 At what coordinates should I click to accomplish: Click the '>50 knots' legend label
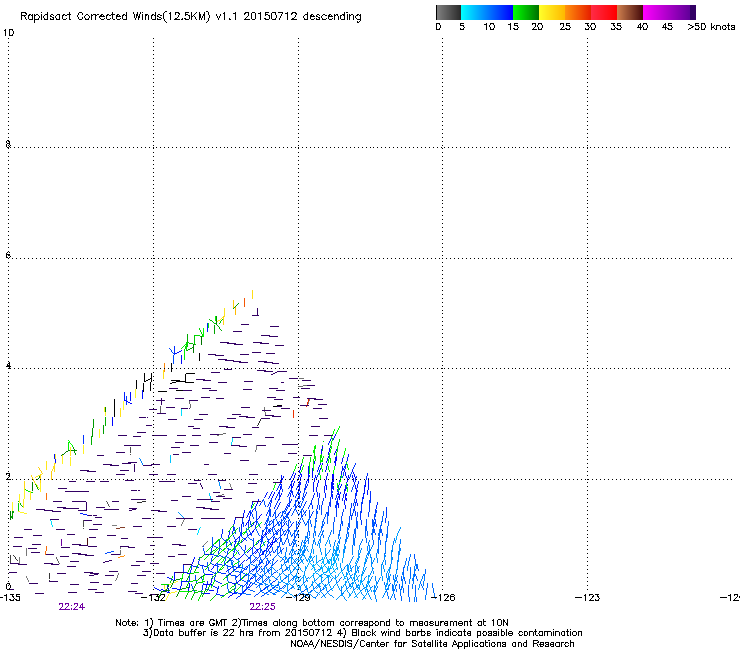click(711, 26)
